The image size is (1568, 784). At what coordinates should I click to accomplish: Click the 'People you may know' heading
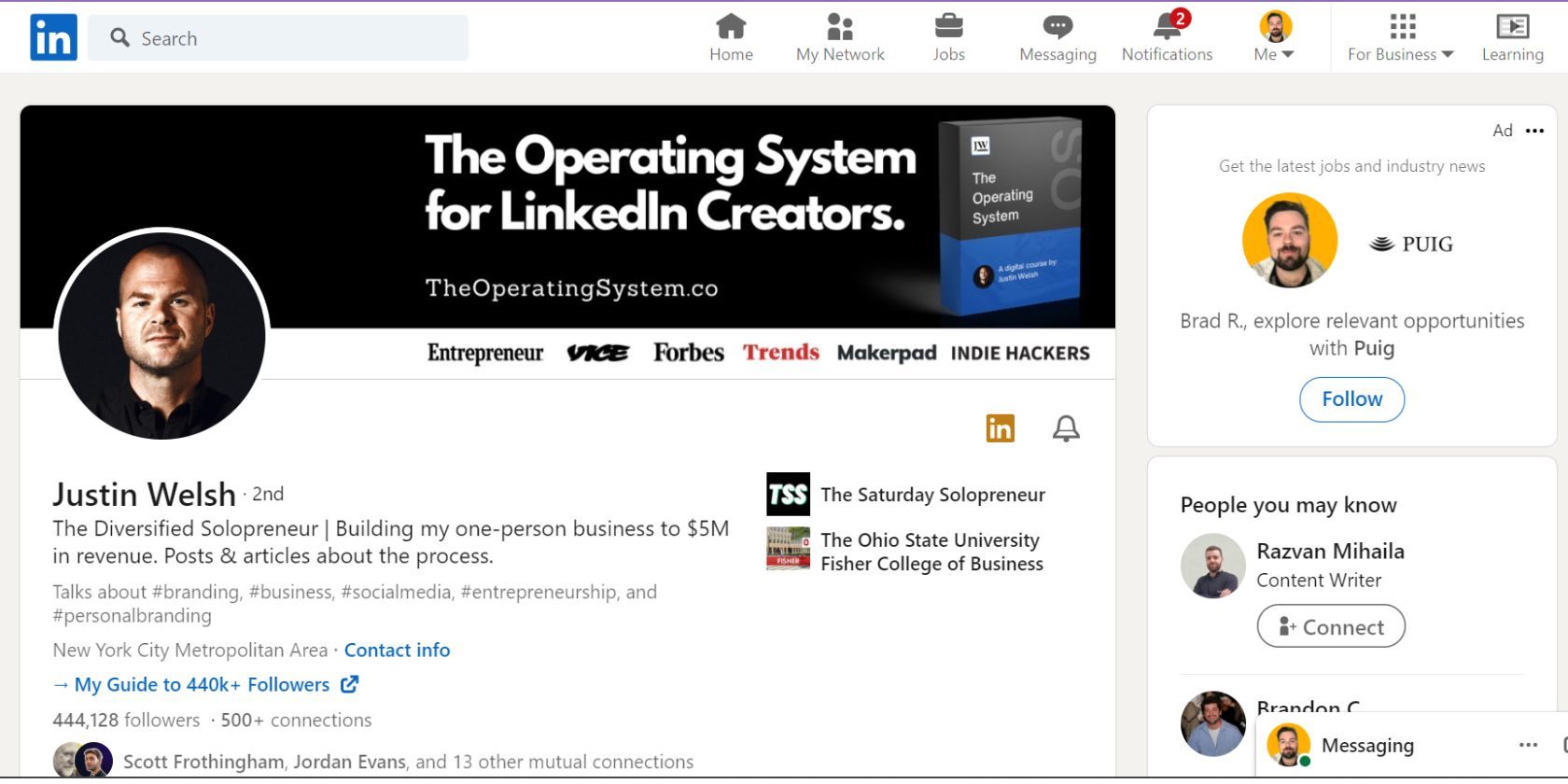[1288, 505]
